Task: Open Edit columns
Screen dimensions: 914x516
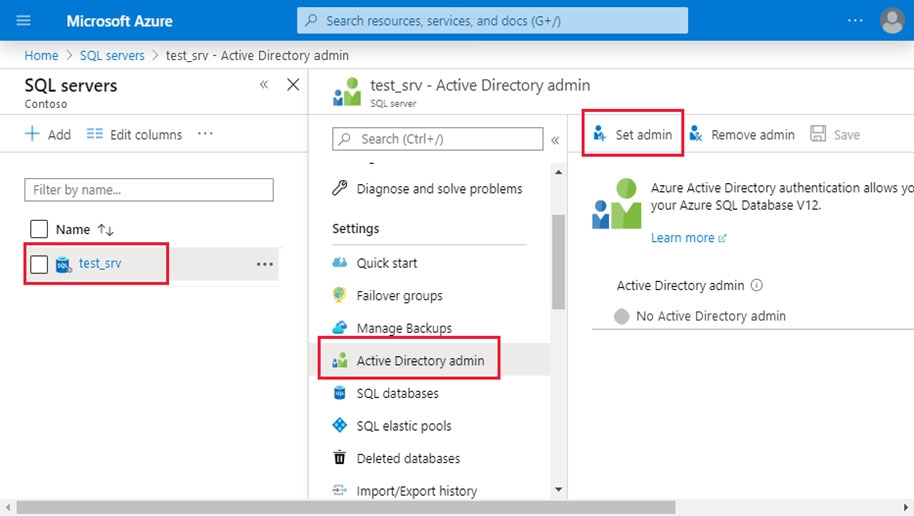Action: pyautogui.click(x=134, y=135)
